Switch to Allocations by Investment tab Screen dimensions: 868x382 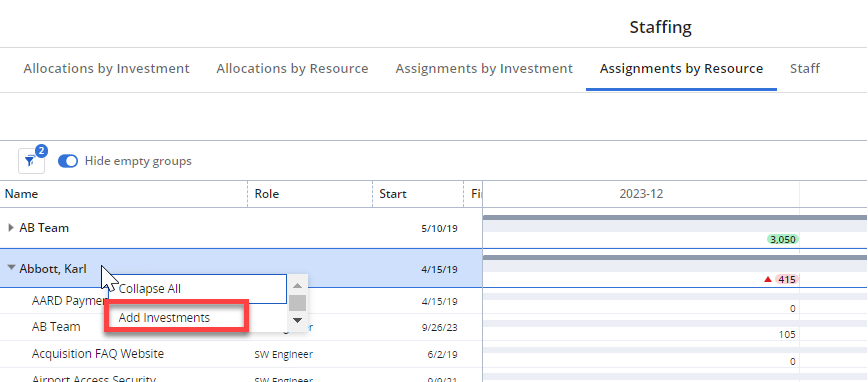tap(106, 69)
